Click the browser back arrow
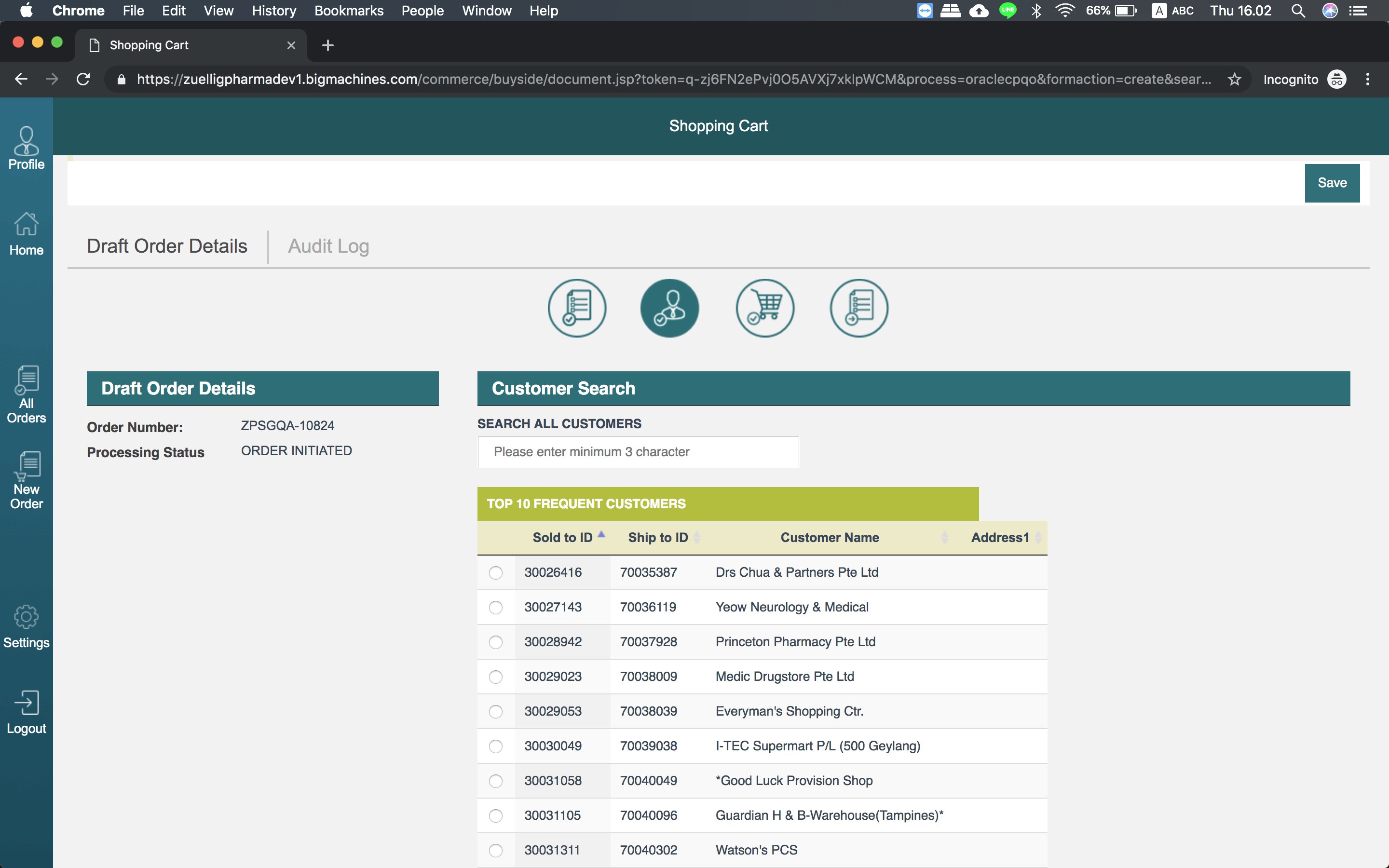The height and width of the screenshot is (868, 1389). pos(21,79)
